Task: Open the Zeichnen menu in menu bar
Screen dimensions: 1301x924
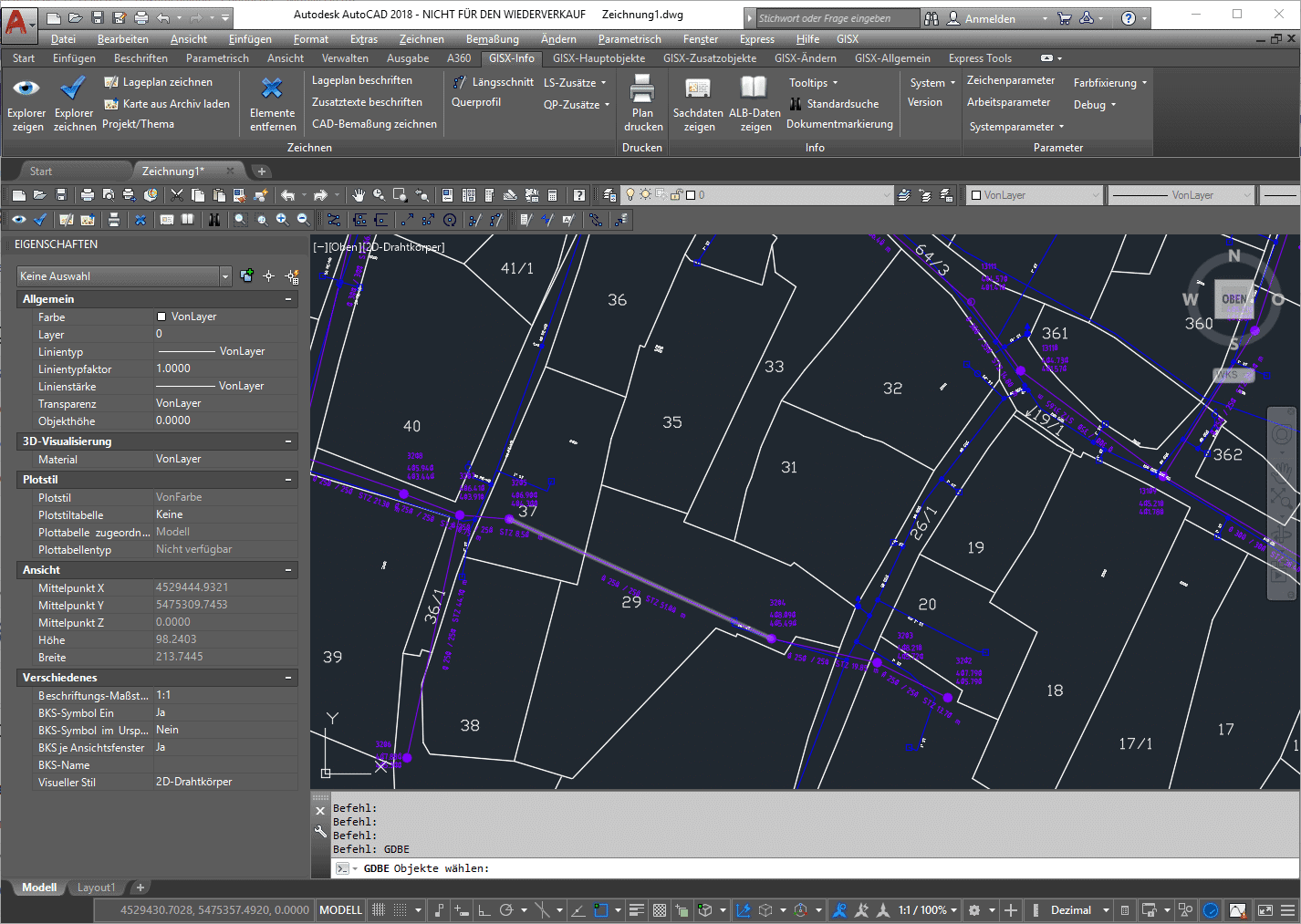Action: click(x=422, y=39)
